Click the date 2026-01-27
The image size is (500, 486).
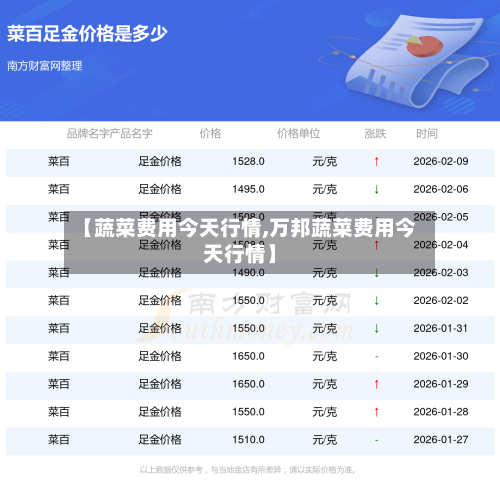pos(441,440)
